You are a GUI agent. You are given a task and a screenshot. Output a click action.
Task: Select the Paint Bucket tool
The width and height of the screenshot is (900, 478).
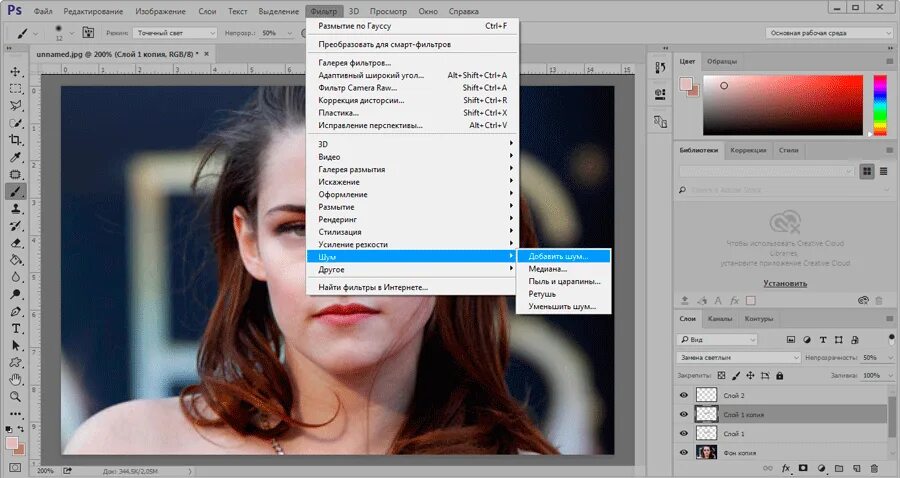click(15, 260)
